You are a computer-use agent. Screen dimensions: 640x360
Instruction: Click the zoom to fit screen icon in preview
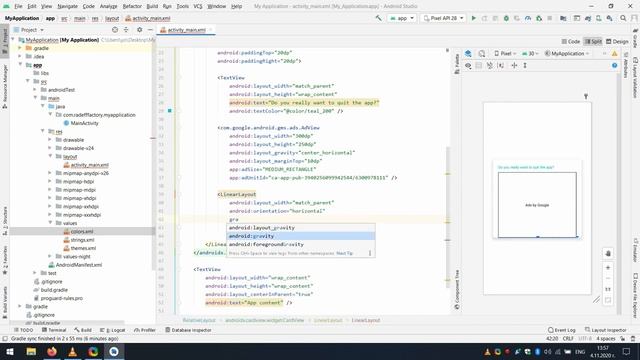(x=608, y=300)
